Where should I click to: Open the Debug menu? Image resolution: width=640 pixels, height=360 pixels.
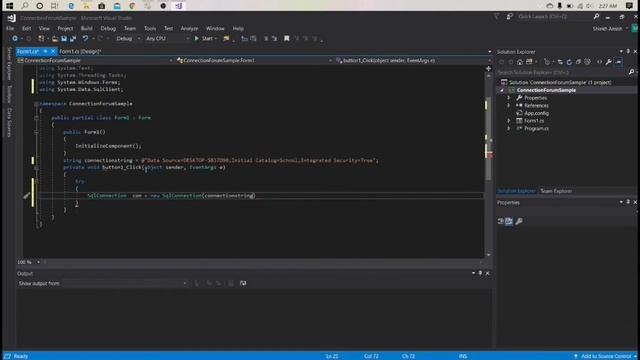click(x=108, y=29)
